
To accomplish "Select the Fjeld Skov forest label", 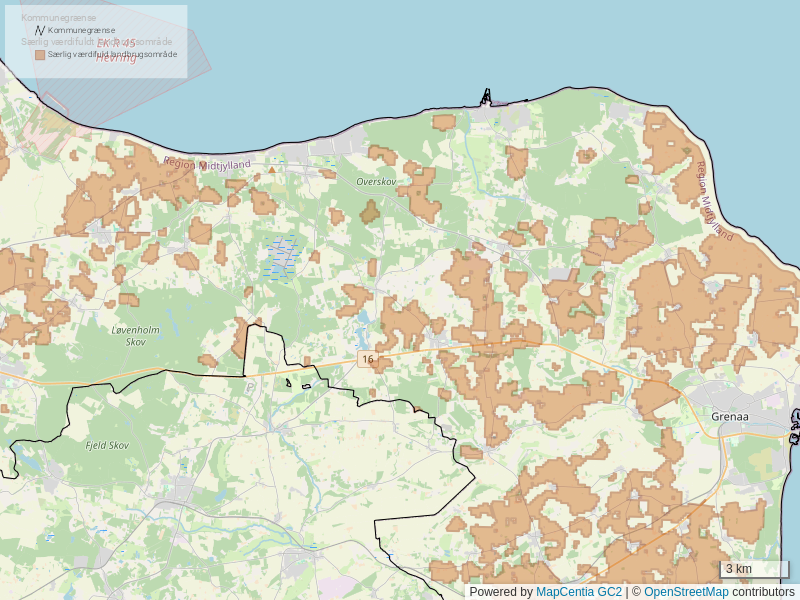I will (x=108, y=445).
